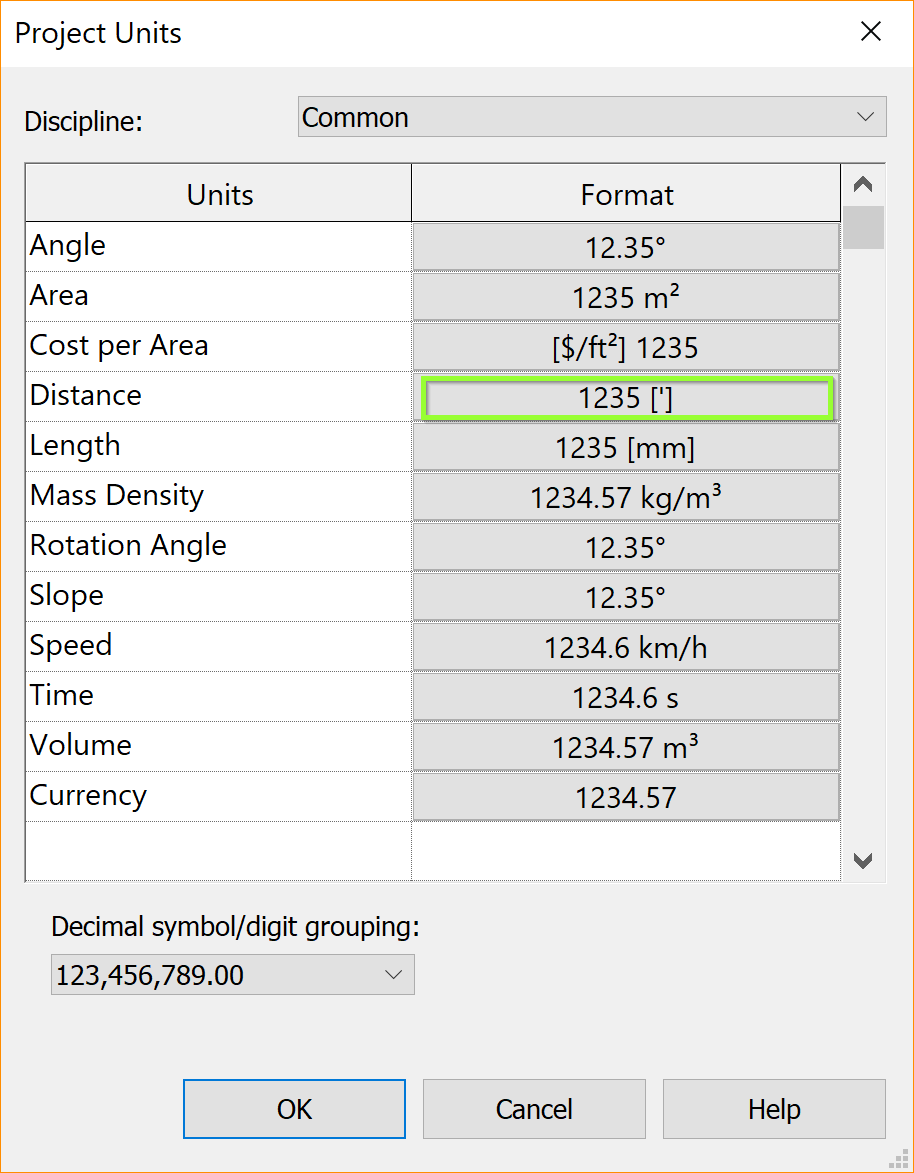Open Time format showing 1234.6 s

pos(626,696)
